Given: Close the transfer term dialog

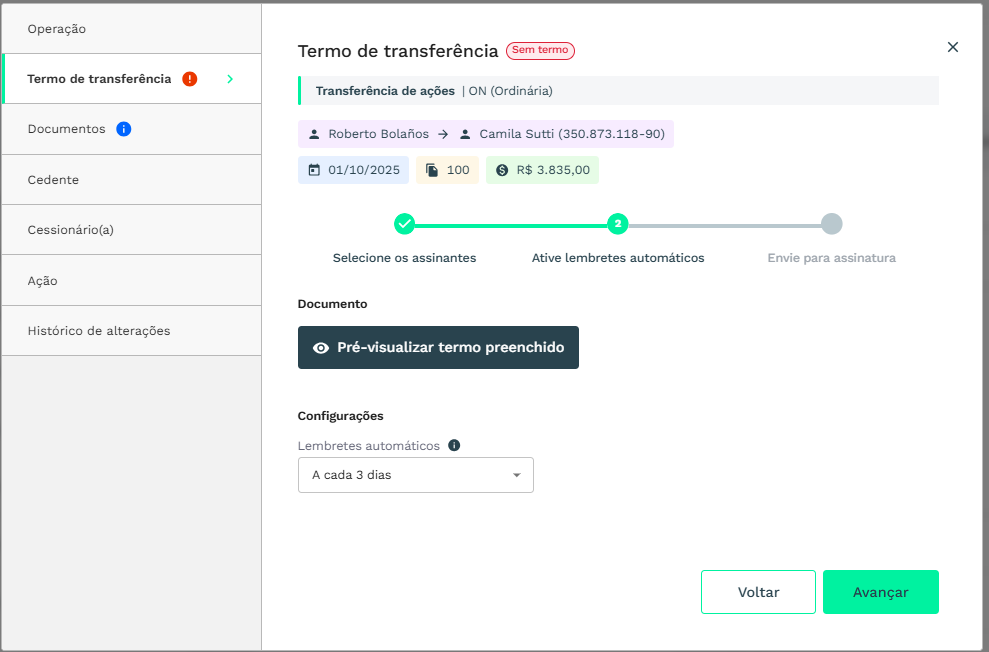Looking at the screenshot, I should pyautogui.click(x=952, y=47).
